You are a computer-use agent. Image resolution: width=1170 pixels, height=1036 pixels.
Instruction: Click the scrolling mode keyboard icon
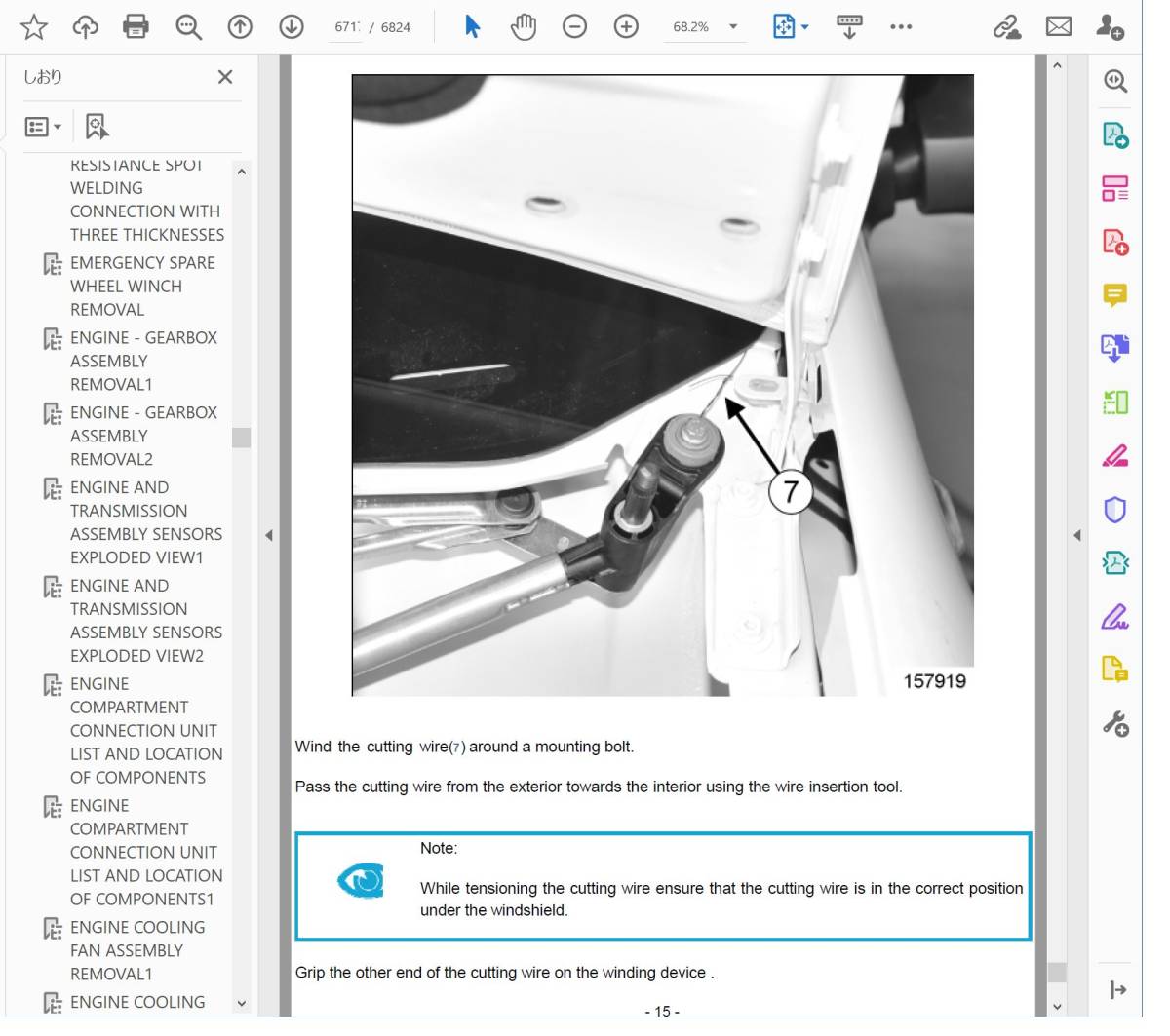[850, 27]
